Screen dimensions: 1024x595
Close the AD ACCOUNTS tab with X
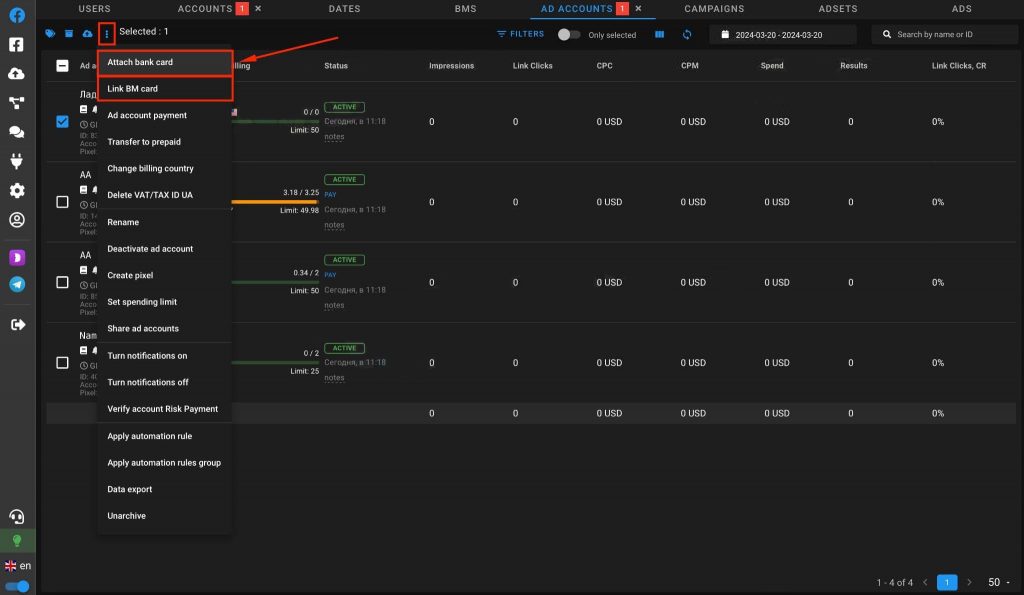tap(638, 8)
